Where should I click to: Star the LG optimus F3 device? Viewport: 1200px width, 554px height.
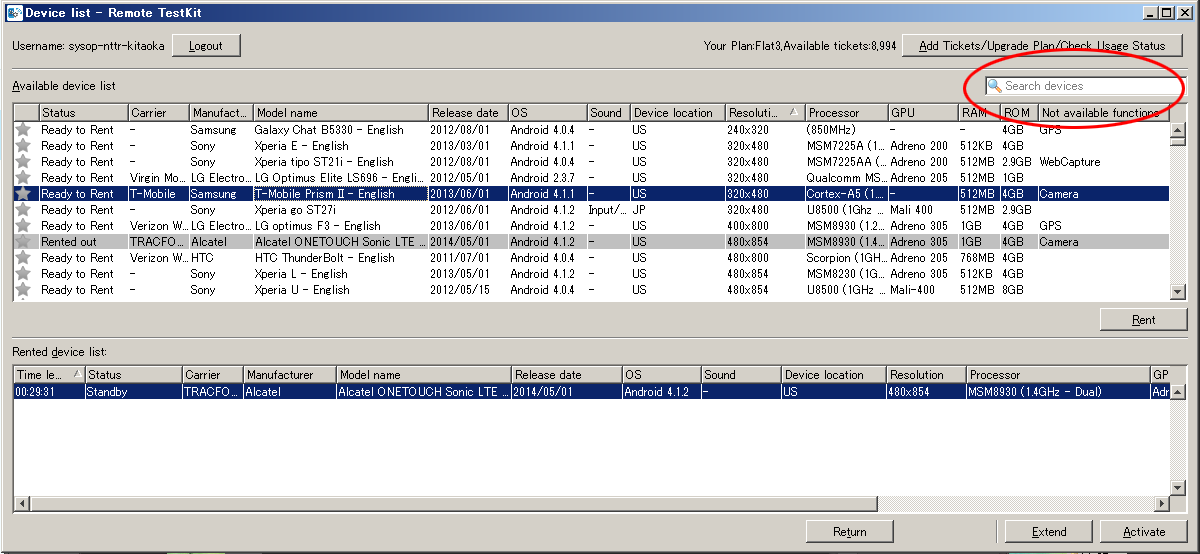(x=23, y=225)
